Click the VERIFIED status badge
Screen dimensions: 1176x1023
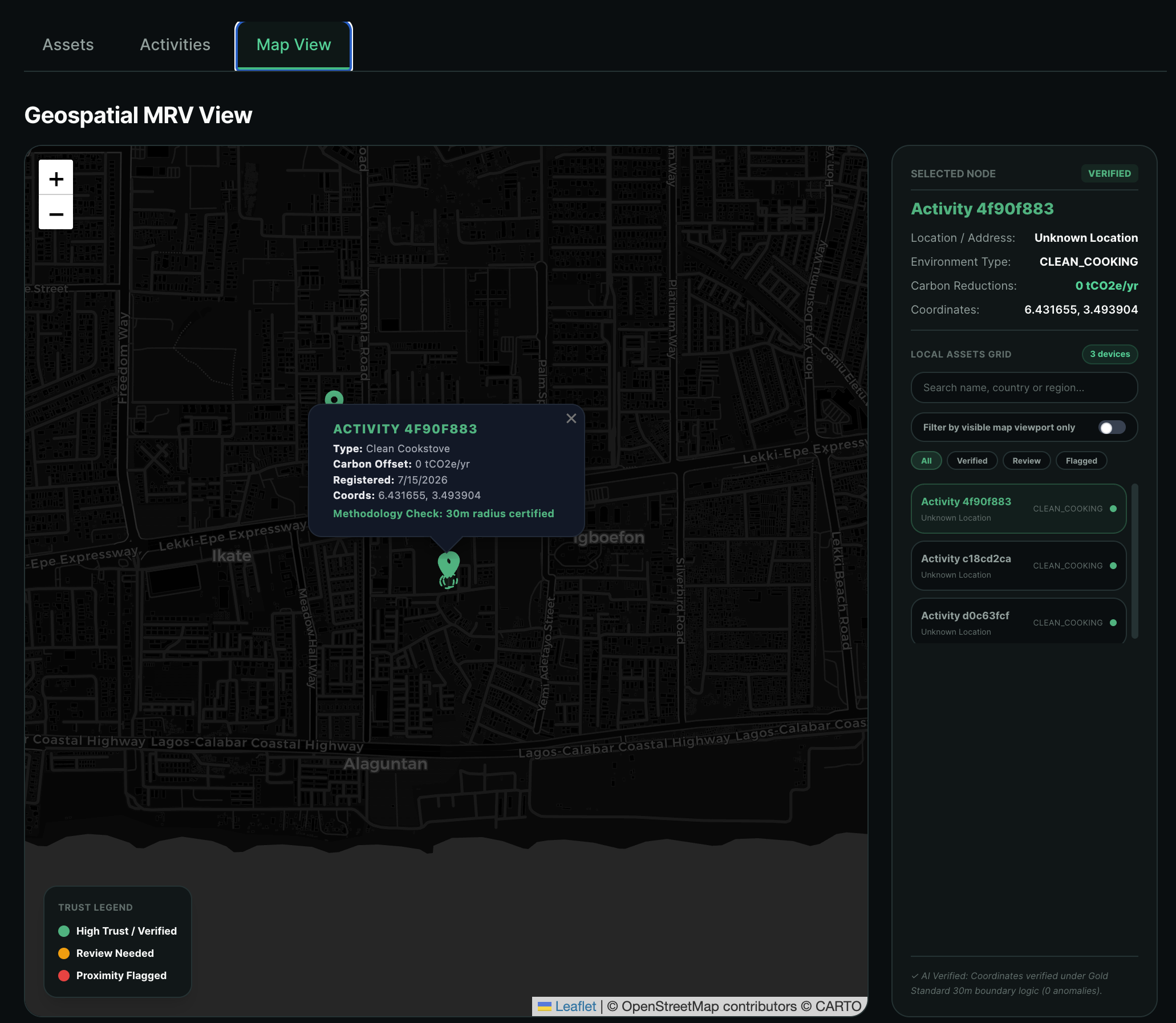1109,173
